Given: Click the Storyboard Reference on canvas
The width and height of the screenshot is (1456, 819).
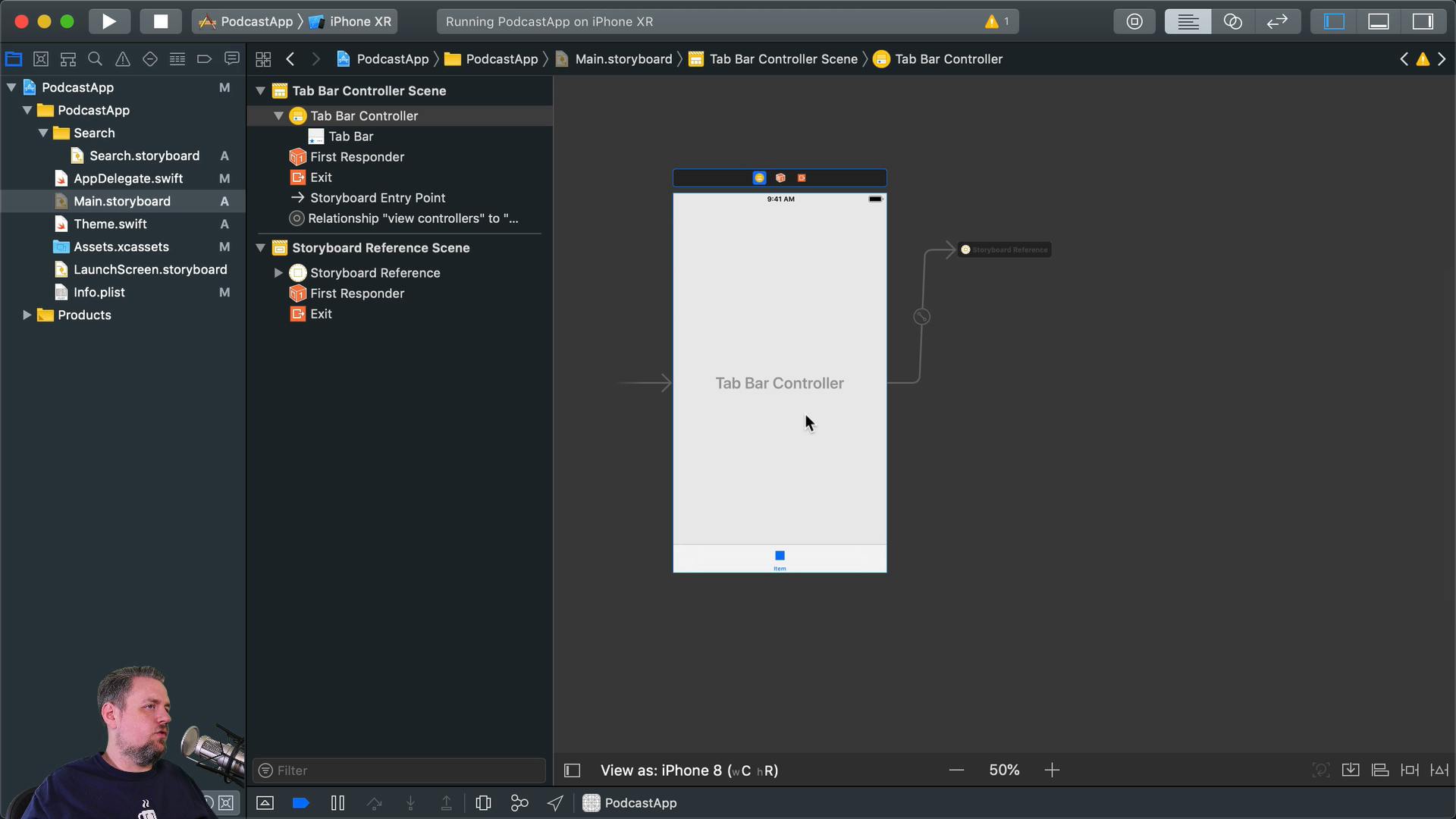Looking at the screenshot, I should (1005, 249).
